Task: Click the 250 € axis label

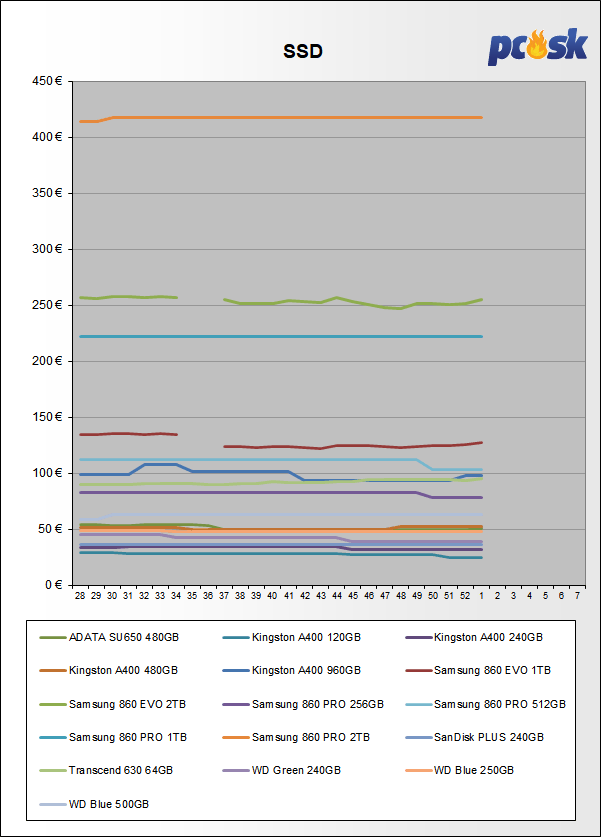Action: 47,305
